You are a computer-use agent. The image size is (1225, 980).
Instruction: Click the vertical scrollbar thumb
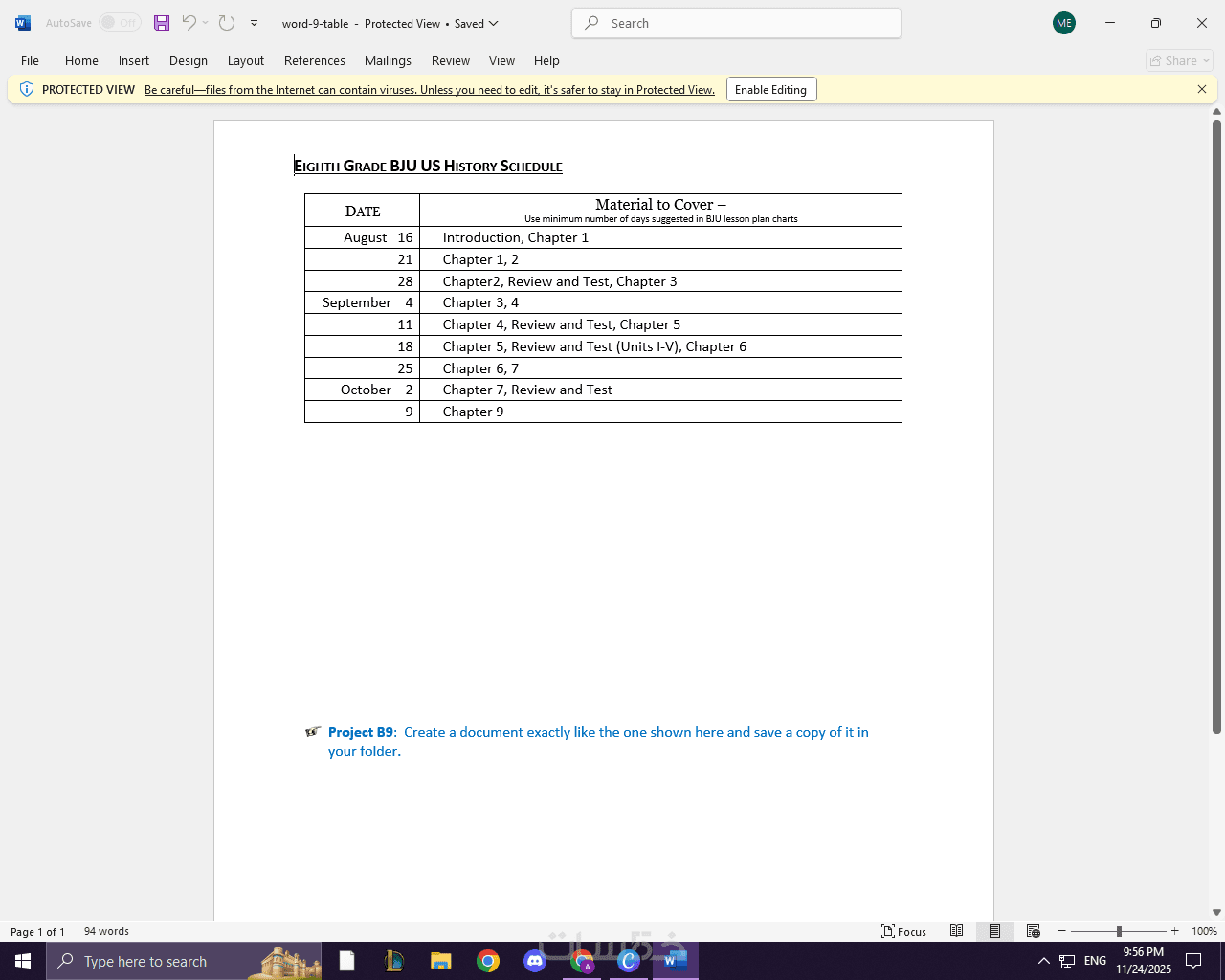pyautogui.click(x=1216, y=427)
